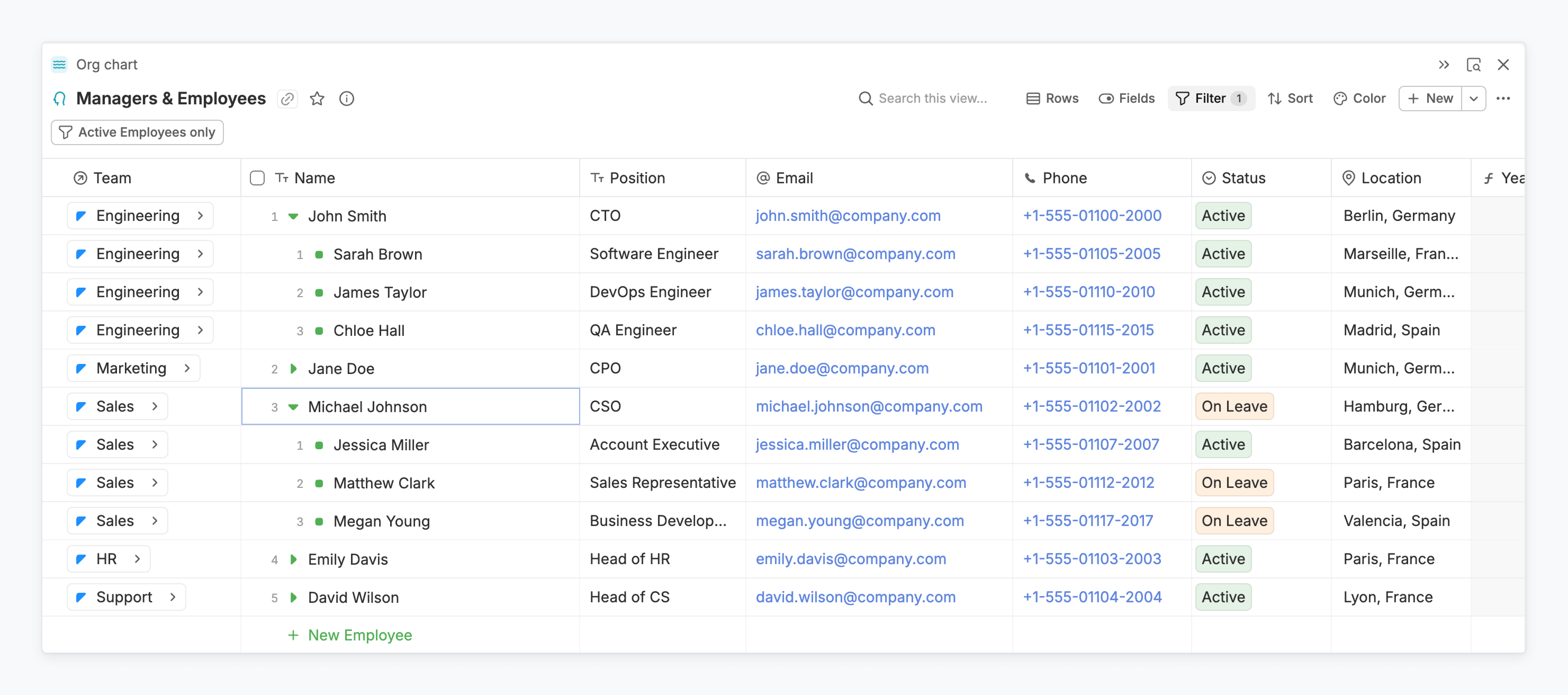This screenshot has height=695, width=1568.
Task: Toggle the Fields visibility option
Action: tap(1127, 99)
